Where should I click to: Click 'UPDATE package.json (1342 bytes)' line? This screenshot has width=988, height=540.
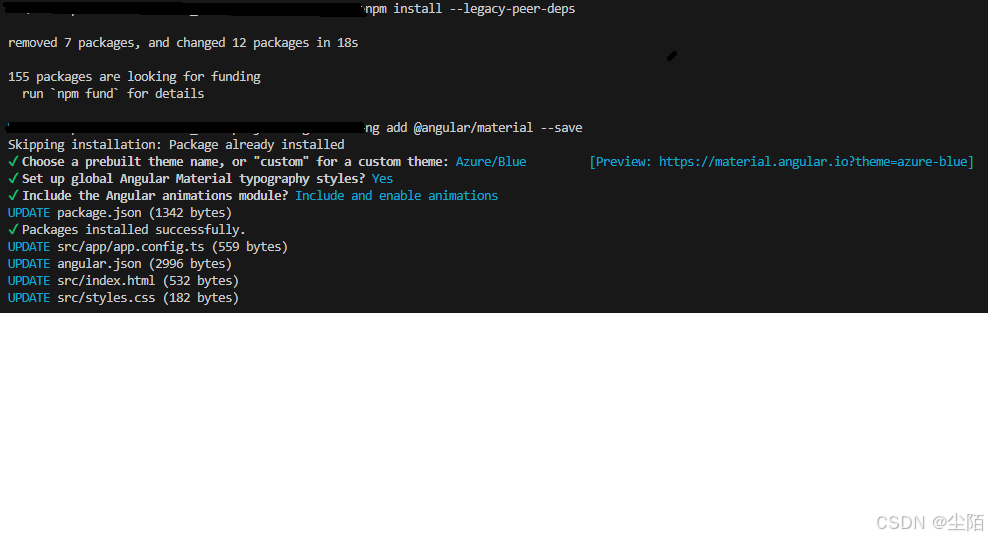pyautogui.click(x=120, y=213)
